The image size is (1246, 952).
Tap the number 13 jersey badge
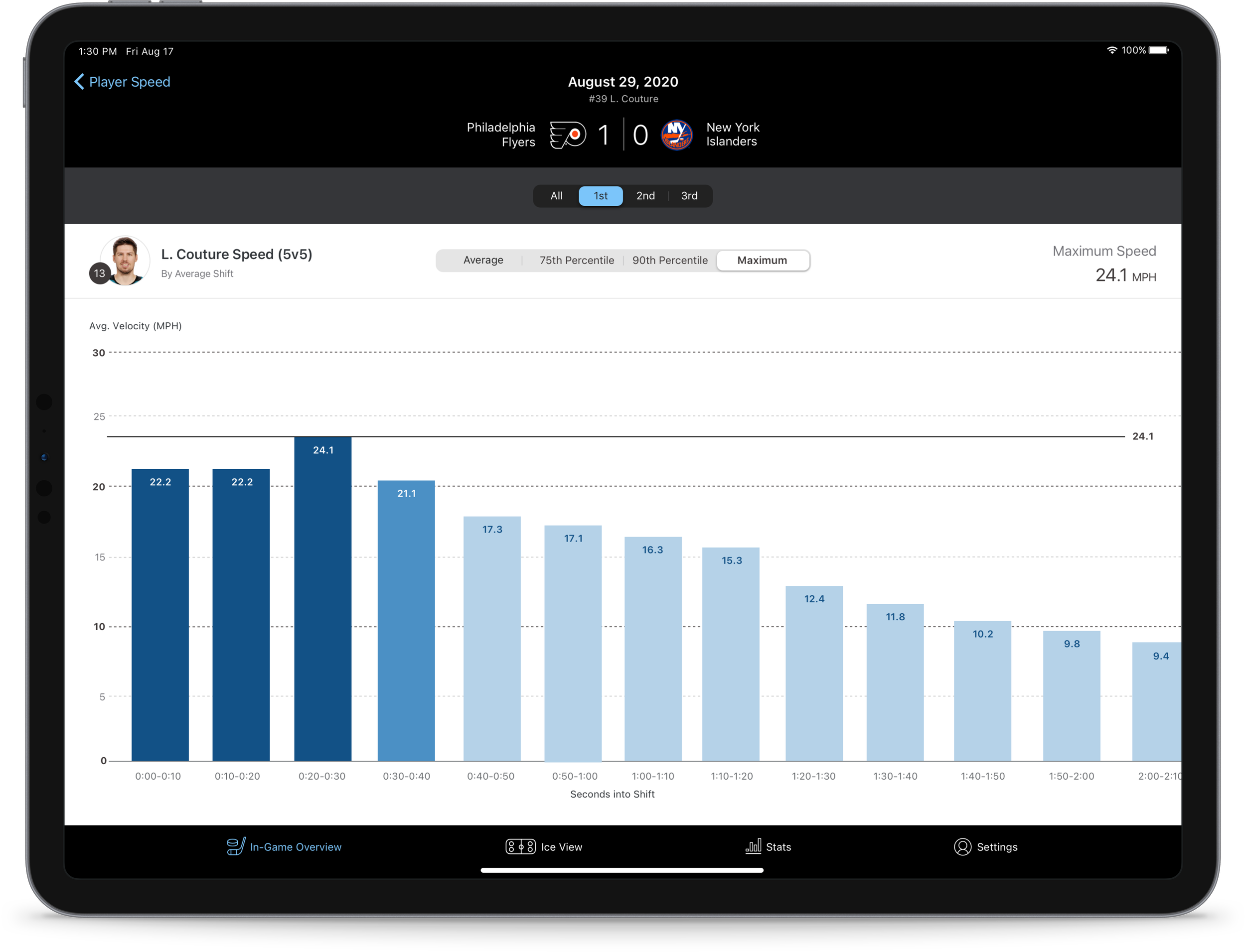100,273
